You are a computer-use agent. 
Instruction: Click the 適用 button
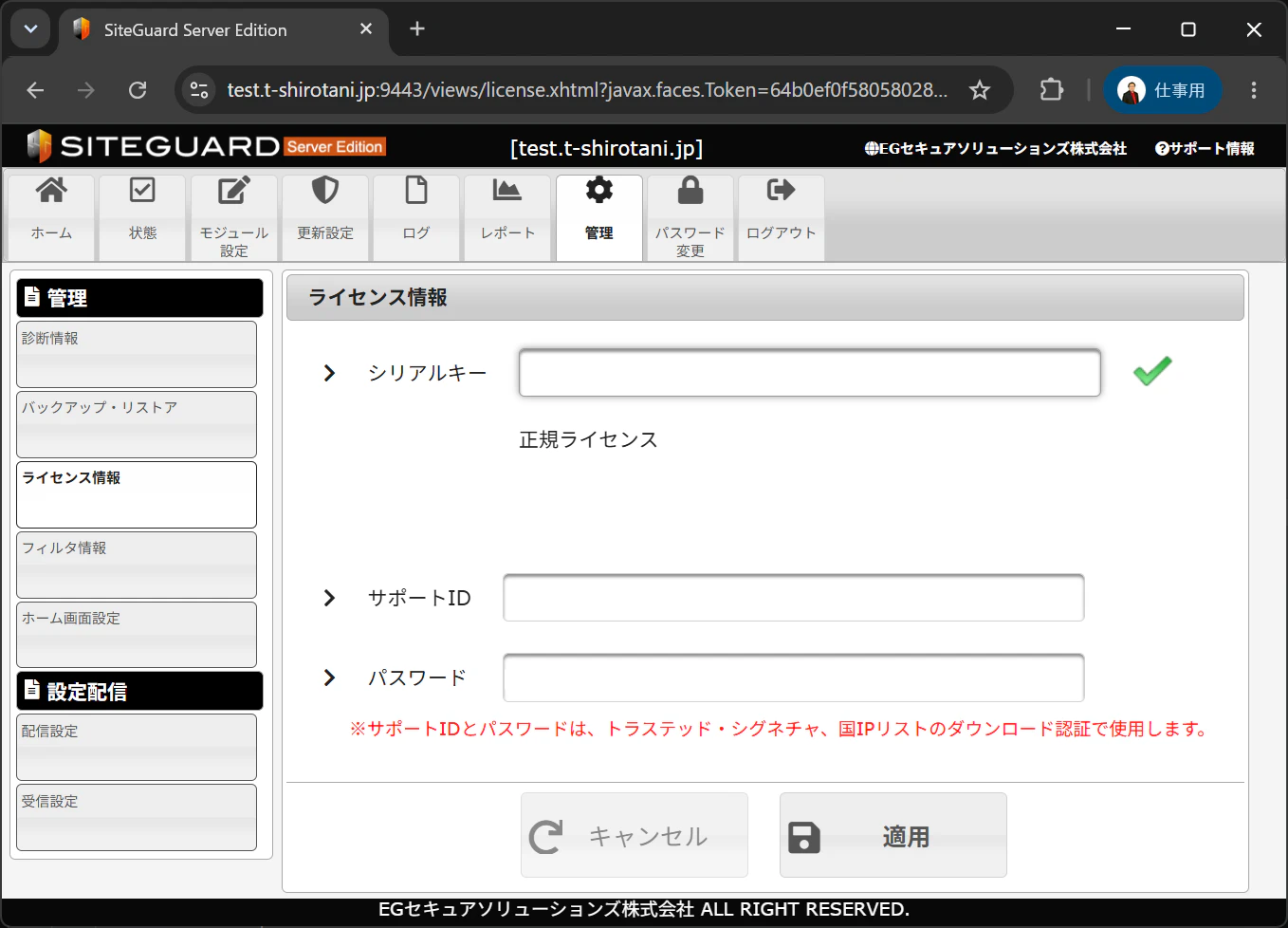(893, 835)
